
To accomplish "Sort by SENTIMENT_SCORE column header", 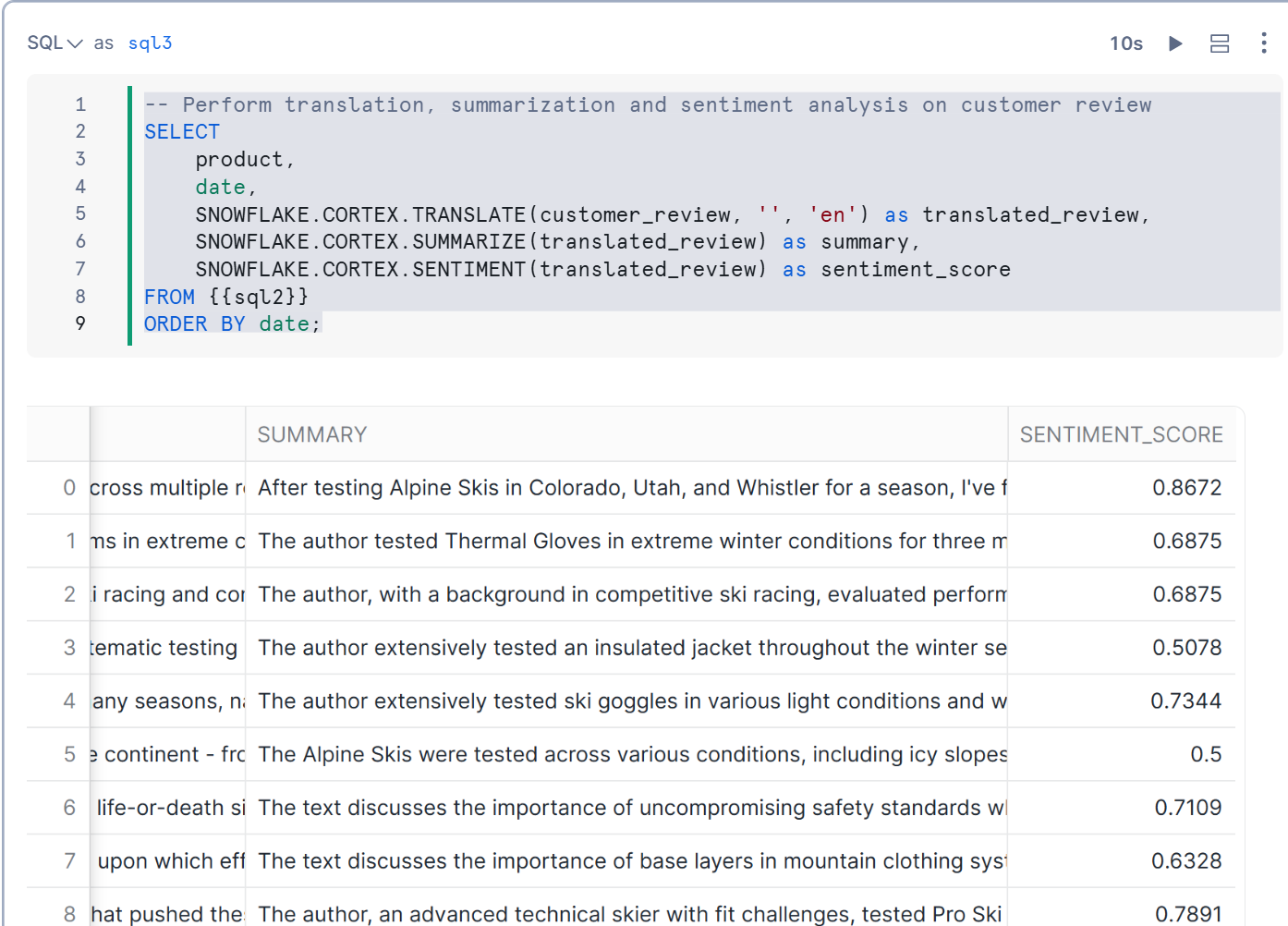I will tap(1120, 434).
